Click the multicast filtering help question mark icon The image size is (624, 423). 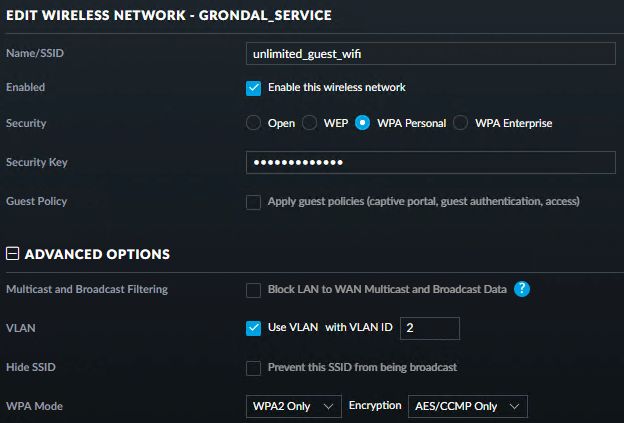tap(521, 290)
